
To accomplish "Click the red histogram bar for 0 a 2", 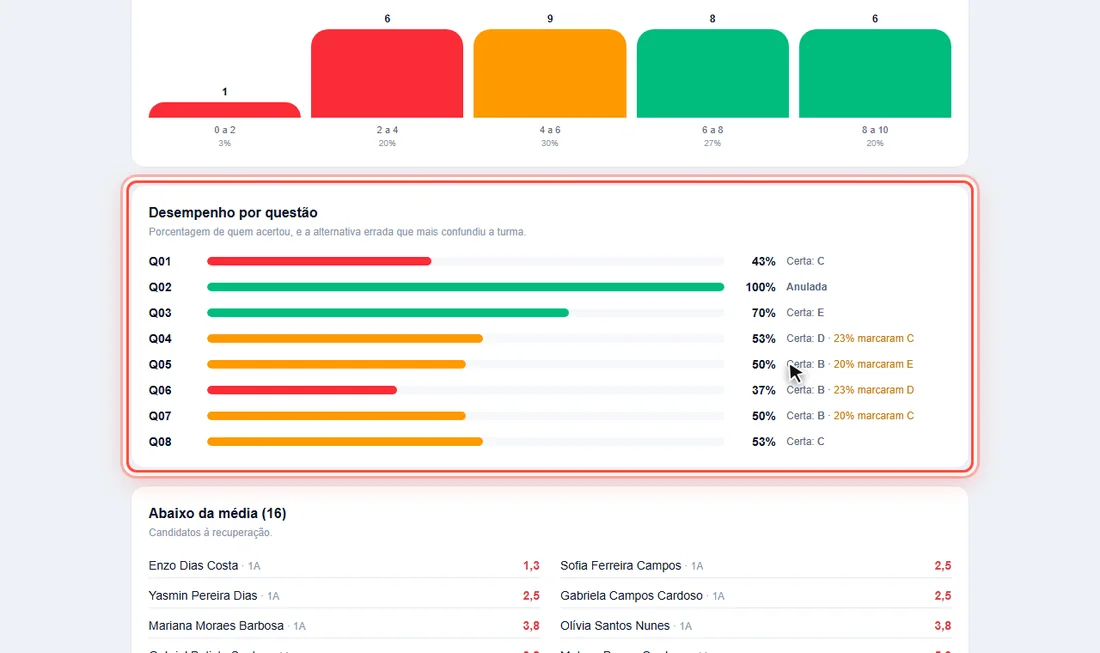I will coord(224,110).
